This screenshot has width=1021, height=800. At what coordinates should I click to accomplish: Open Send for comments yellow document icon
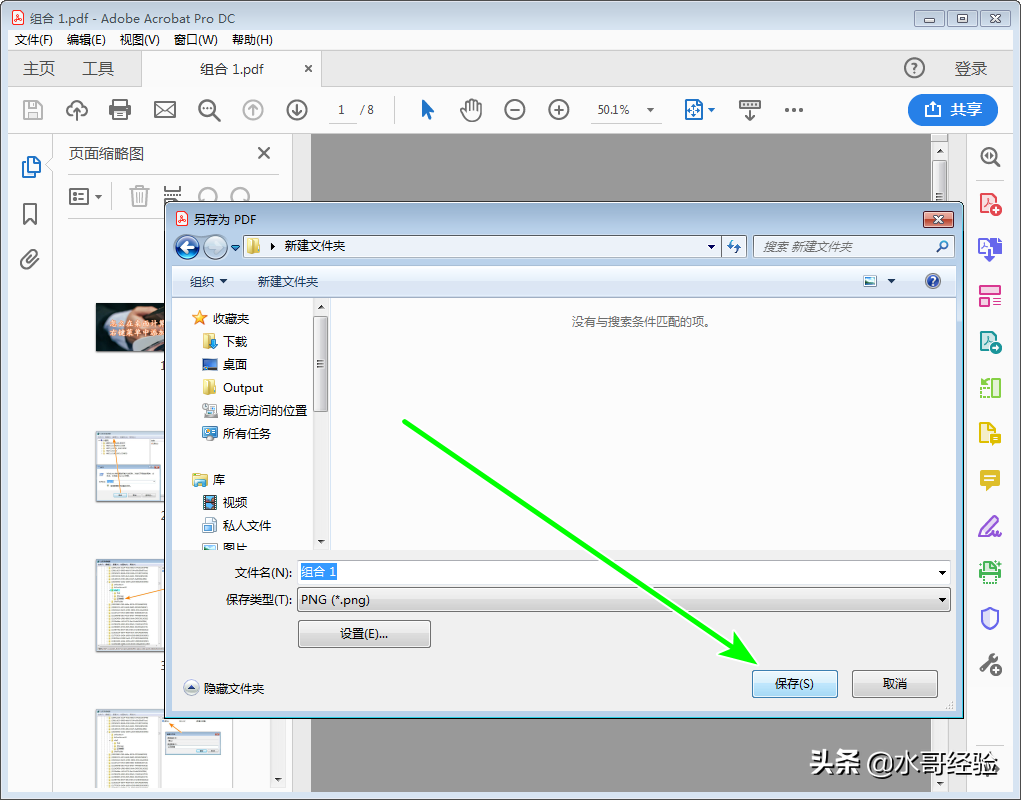[x=990, y=434]
